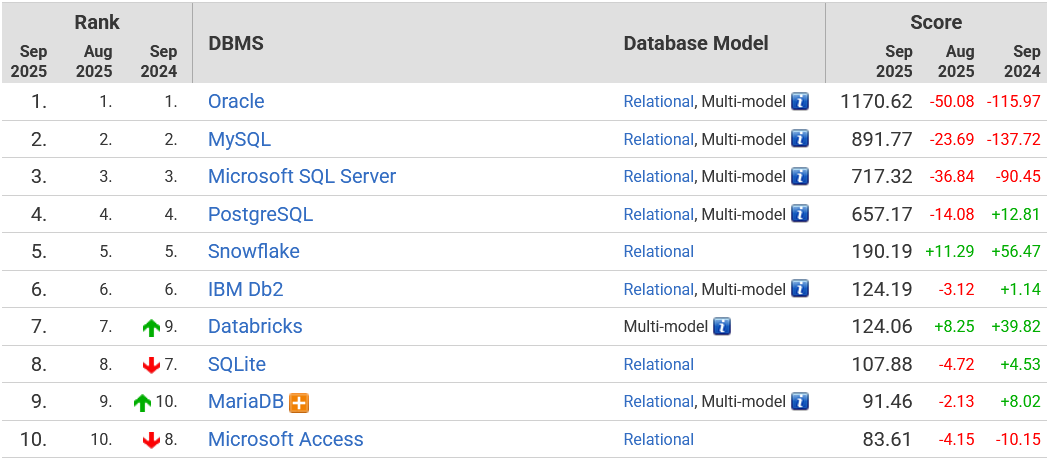Viewport: 1050px width, 461px height.
Task: Open the Databricks DBMS link
Action: tap(255, 326)
